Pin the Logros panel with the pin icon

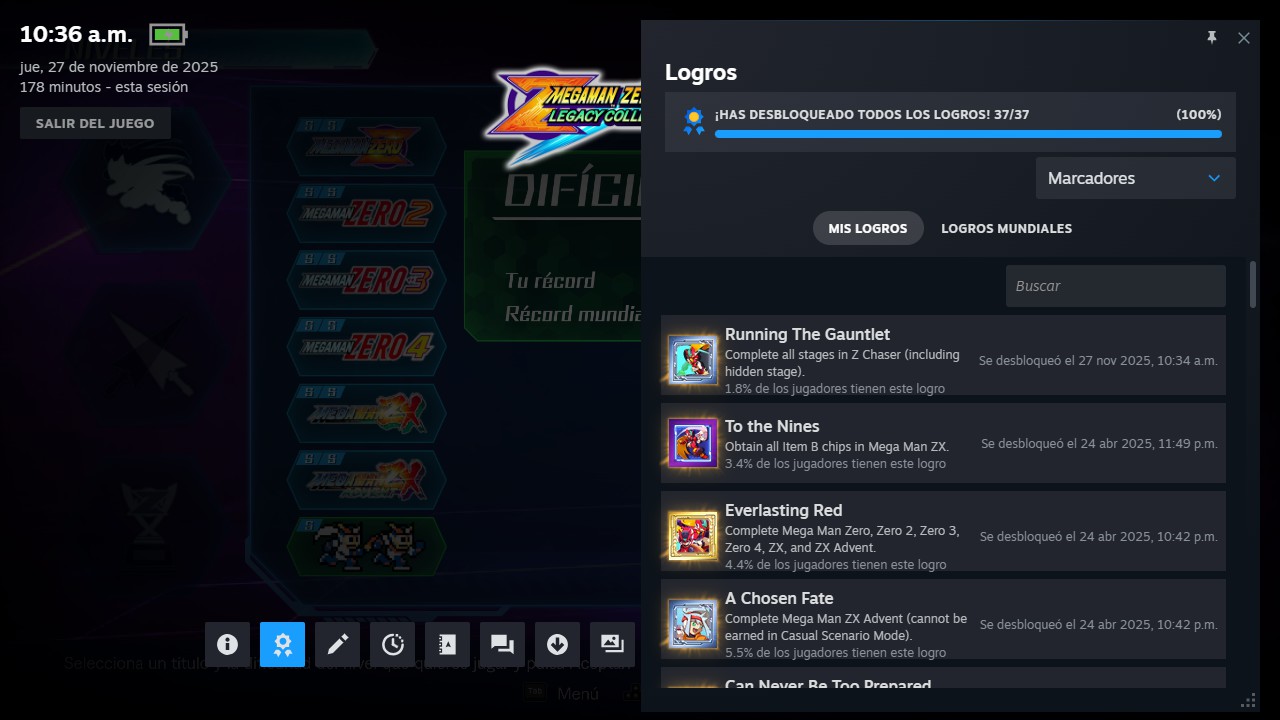1212,38
